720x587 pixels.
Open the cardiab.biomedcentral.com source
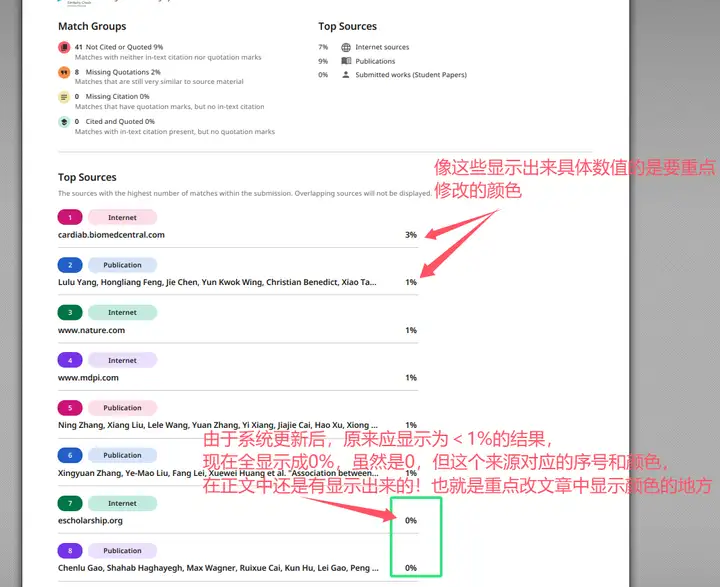click(111, 235)
